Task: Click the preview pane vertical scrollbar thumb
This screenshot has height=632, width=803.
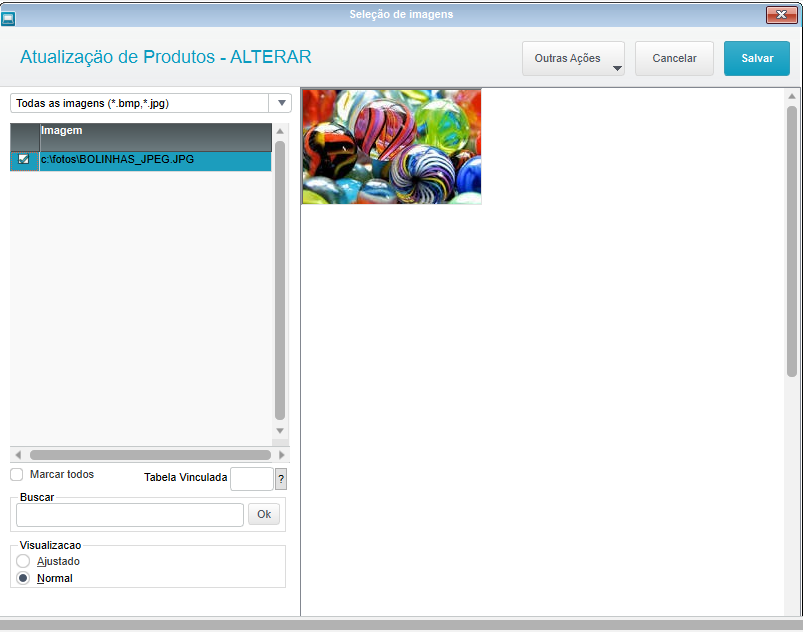Action: point(792,242)
